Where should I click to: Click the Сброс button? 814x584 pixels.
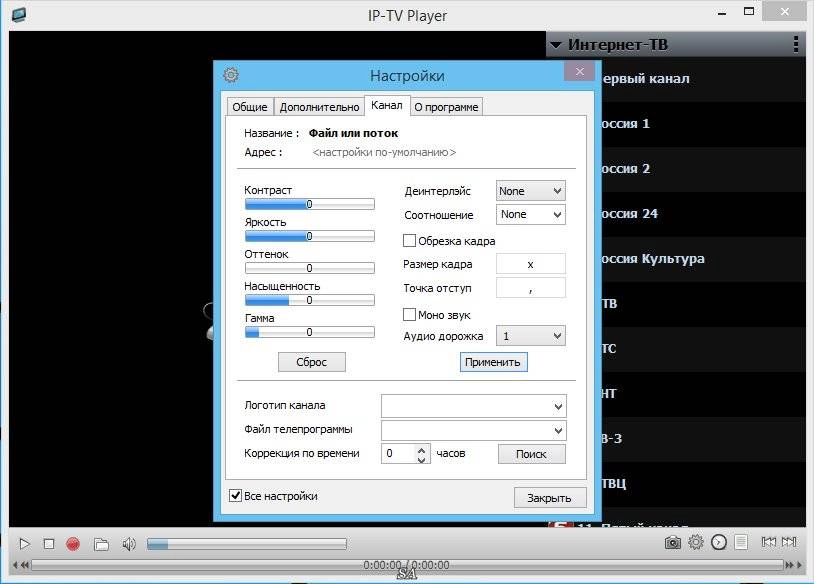(311, 362)
